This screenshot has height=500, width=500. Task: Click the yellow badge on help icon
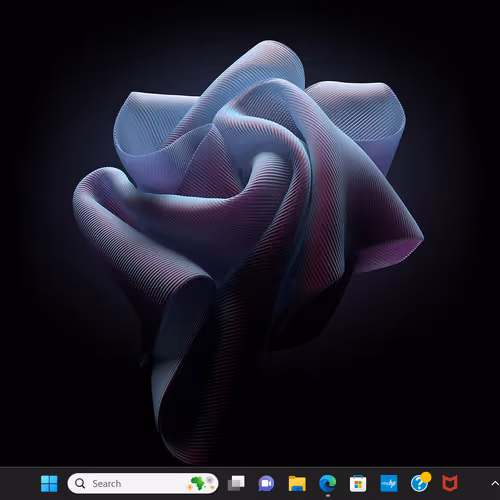[426, 477]
